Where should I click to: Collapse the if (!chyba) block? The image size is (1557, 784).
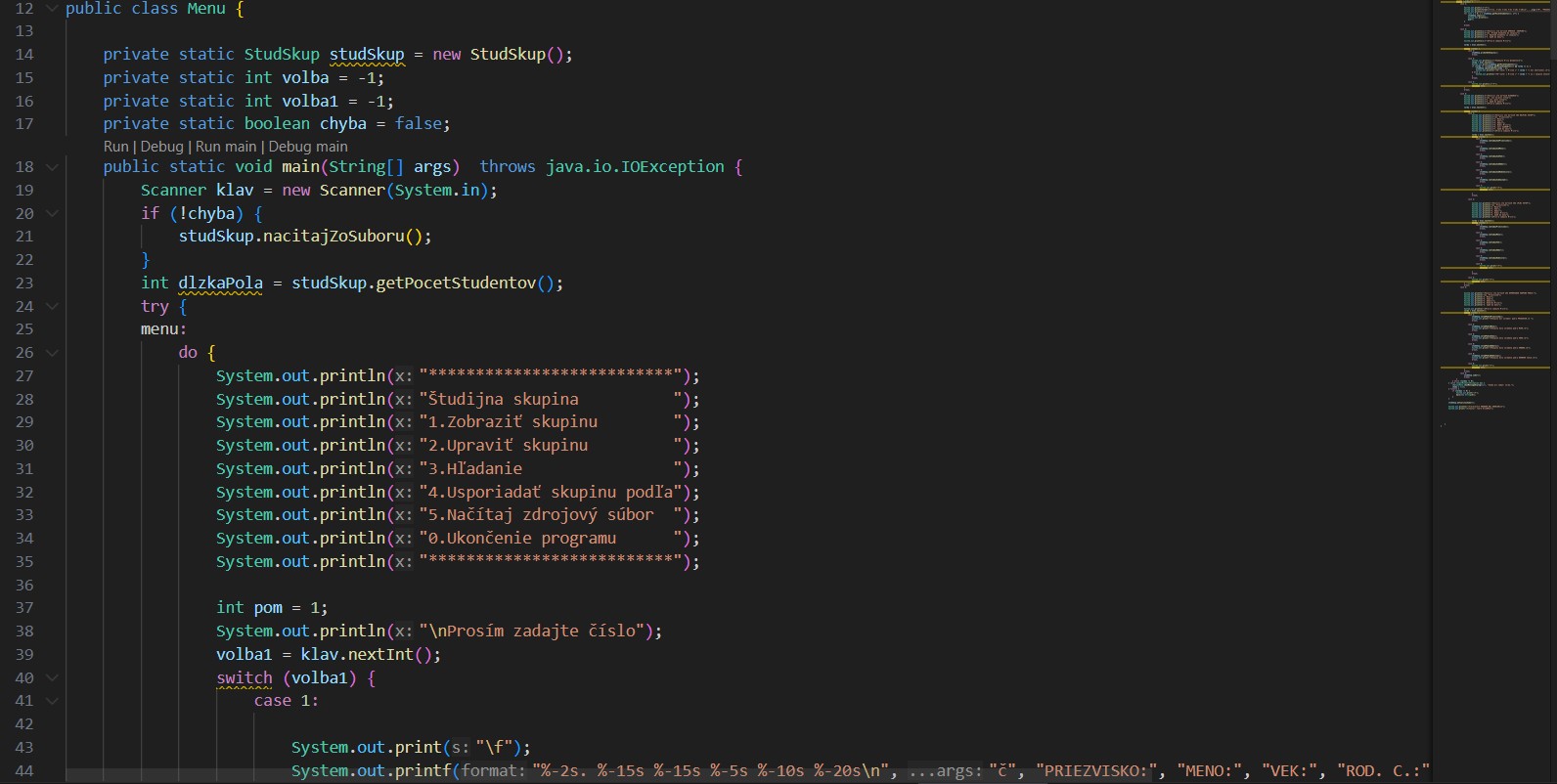click(x=52, y=213)
